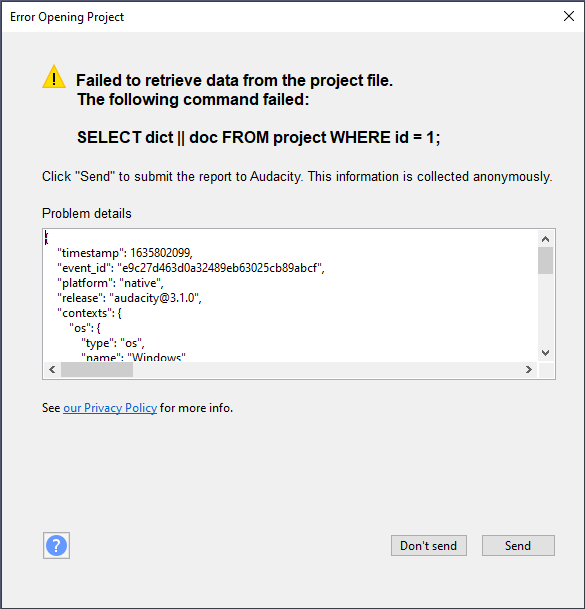Place the cursor on the "timestamp" line
The width and height of the screenshot is (585, 609).
pyautogui.click(x=125, y=253)
